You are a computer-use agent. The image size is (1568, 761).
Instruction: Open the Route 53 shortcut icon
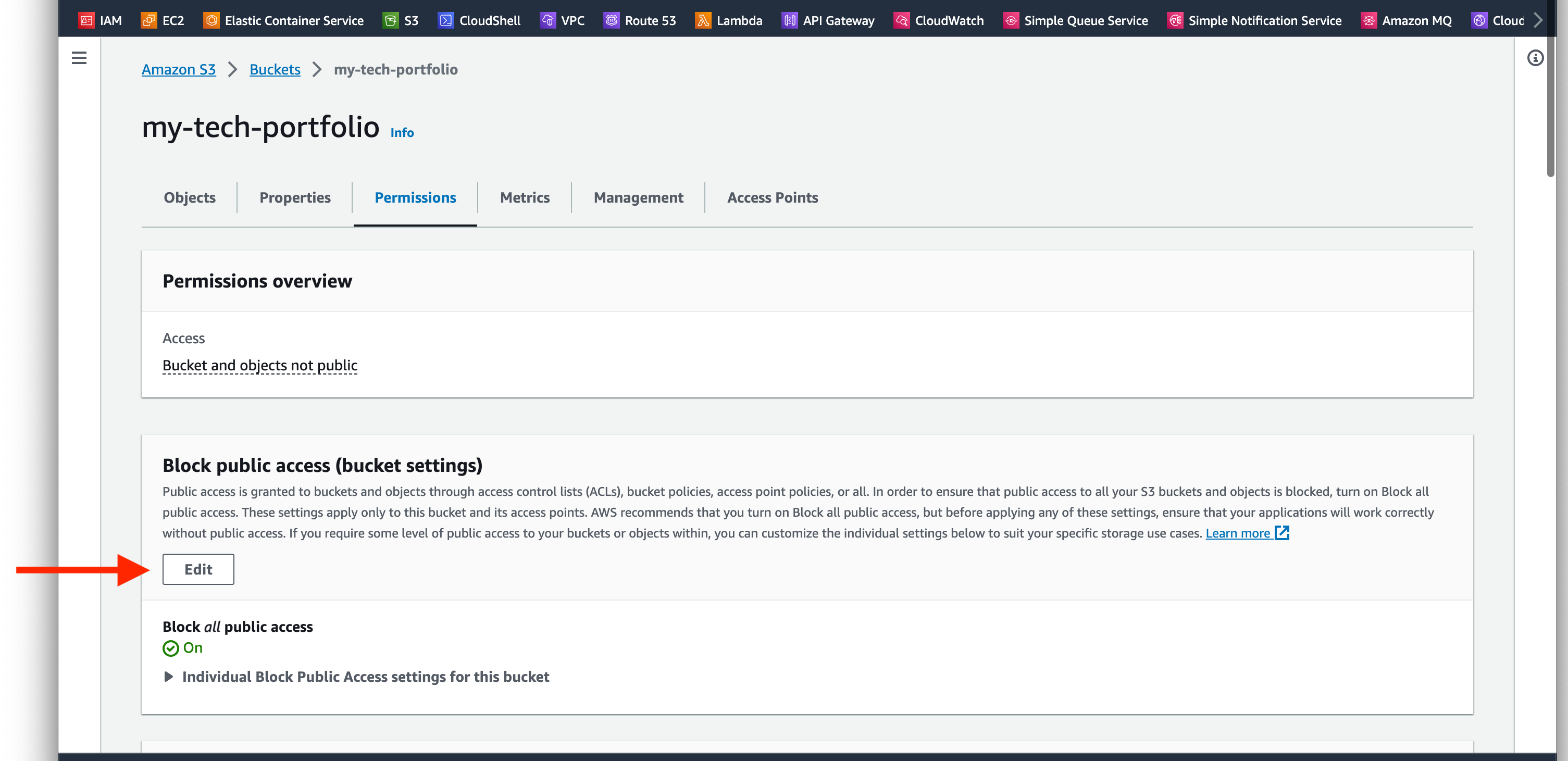611,20
